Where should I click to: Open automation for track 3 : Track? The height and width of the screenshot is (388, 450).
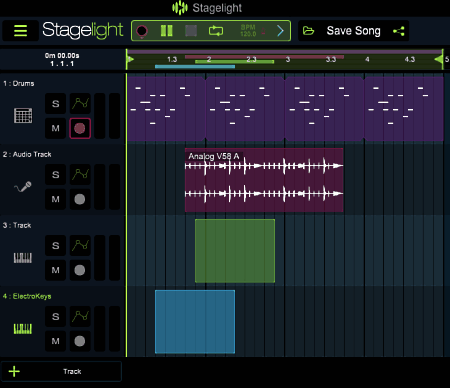coord(80,246)
